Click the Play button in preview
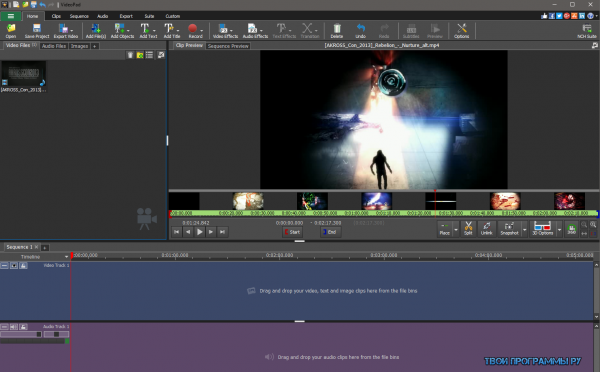This screenshot has height=372, width=600. click(x=199, y=232)
